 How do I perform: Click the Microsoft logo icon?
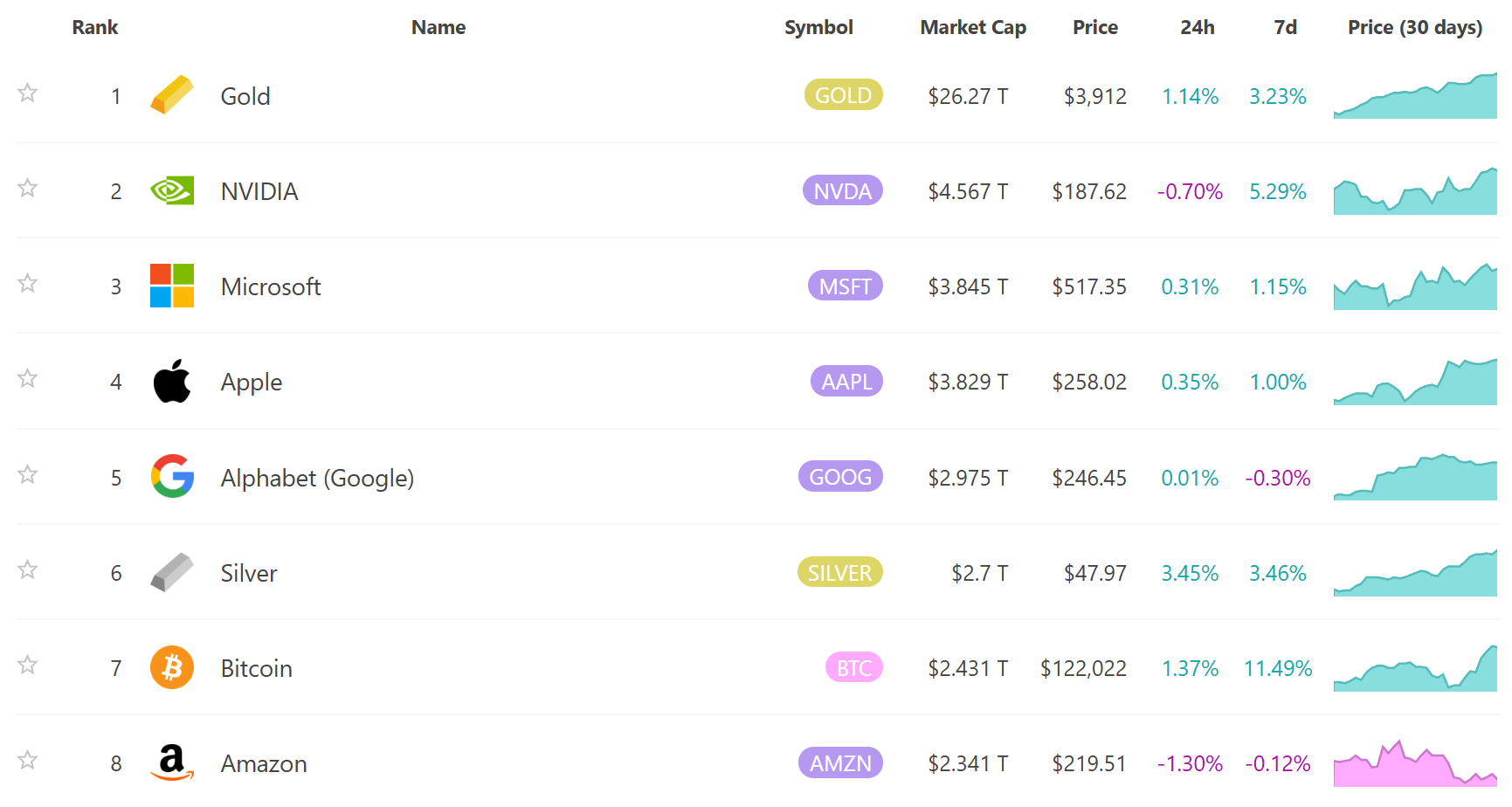[172, 286]
